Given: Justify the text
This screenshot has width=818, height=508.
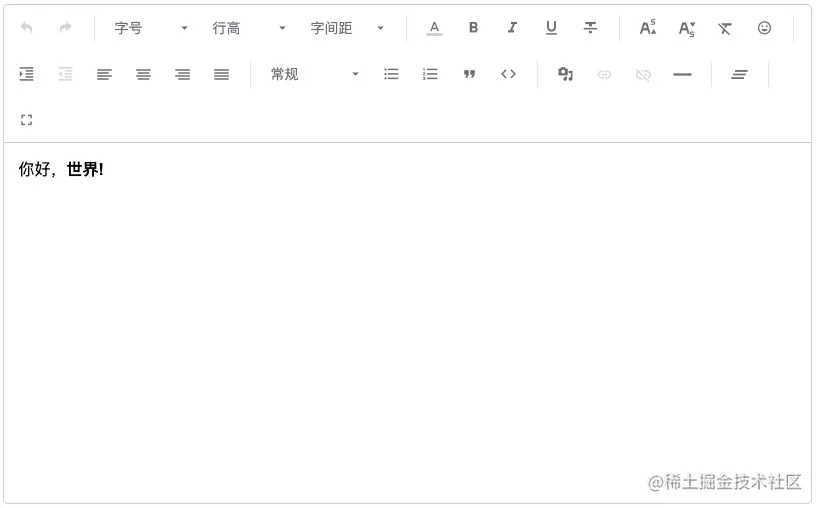Looking at the screenshot, I should 222,75.
